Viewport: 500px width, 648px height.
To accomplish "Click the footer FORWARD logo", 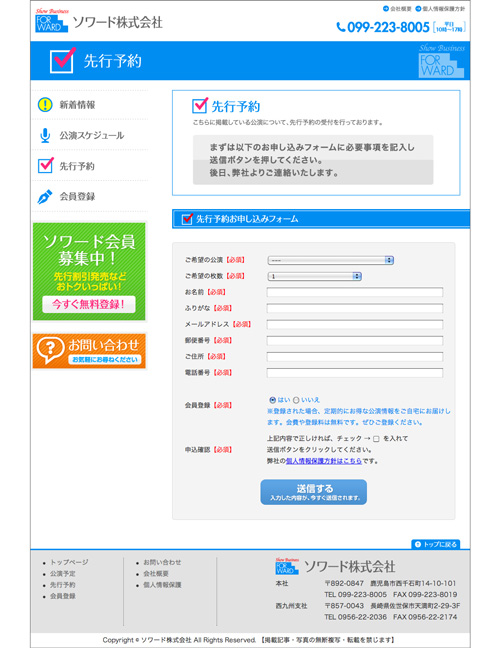I will (287, 566).
